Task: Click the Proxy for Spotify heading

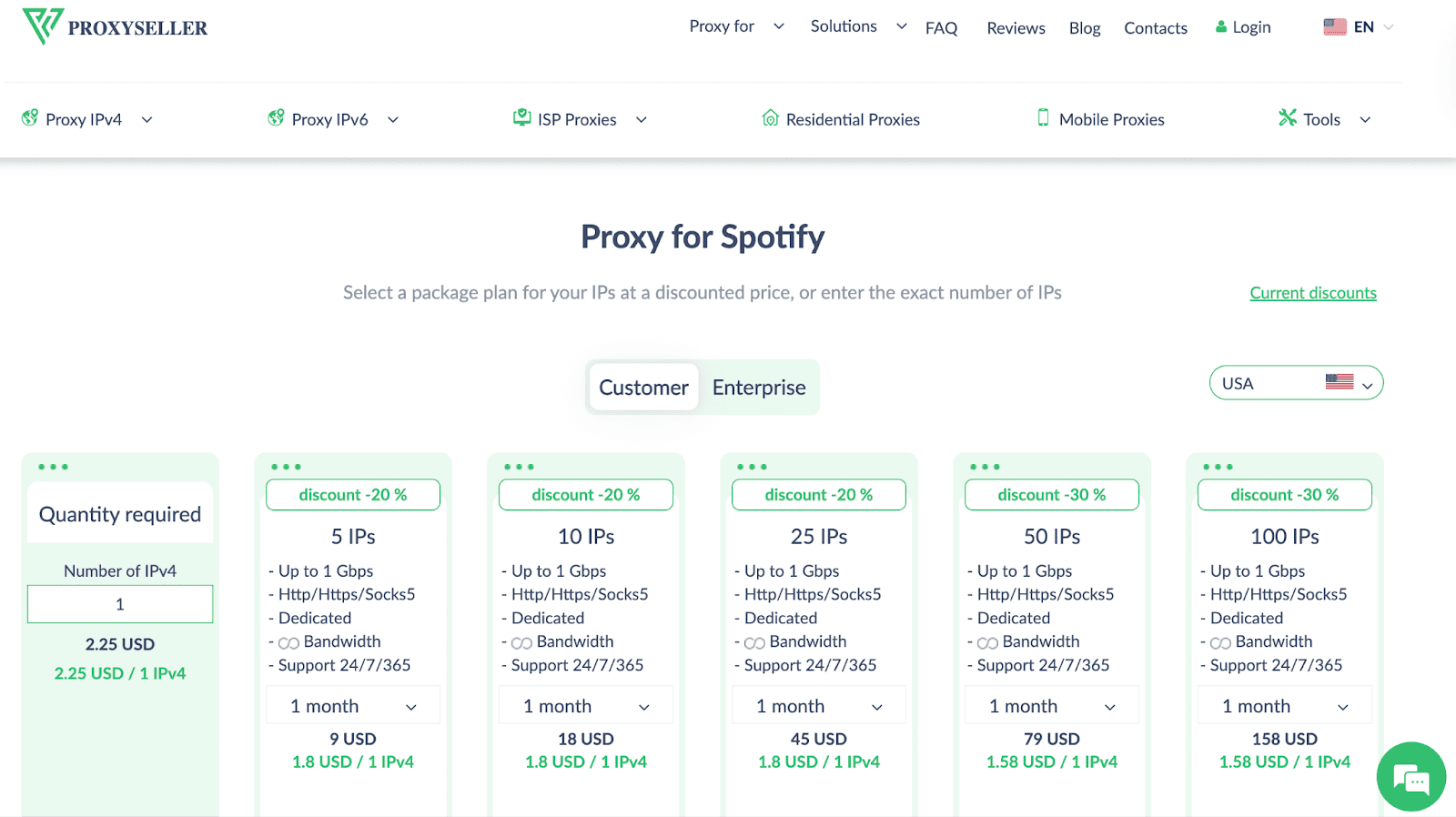Action: (x=703, y=237)
